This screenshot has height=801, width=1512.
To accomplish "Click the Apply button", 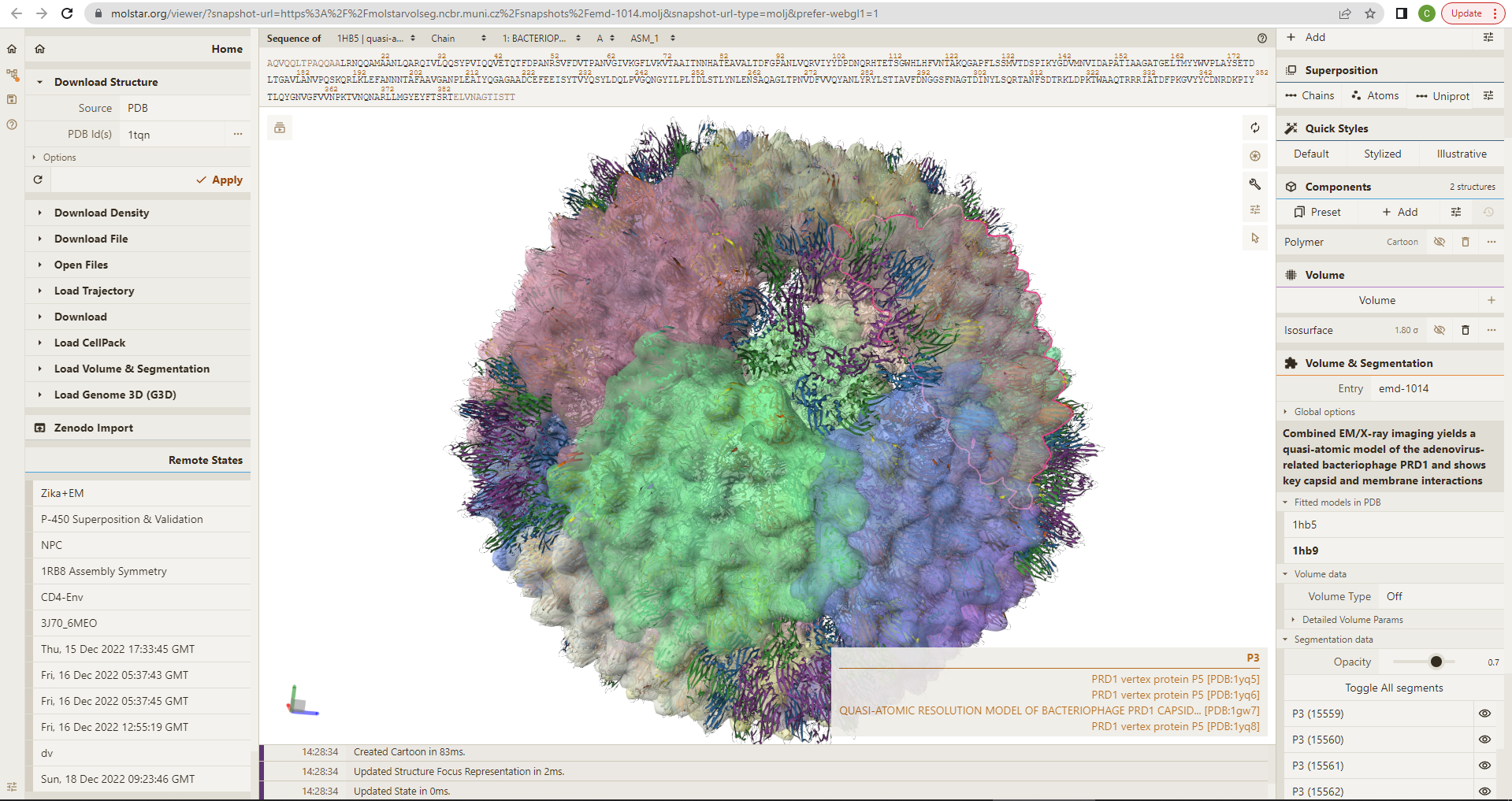I will [x=220, y=180].
